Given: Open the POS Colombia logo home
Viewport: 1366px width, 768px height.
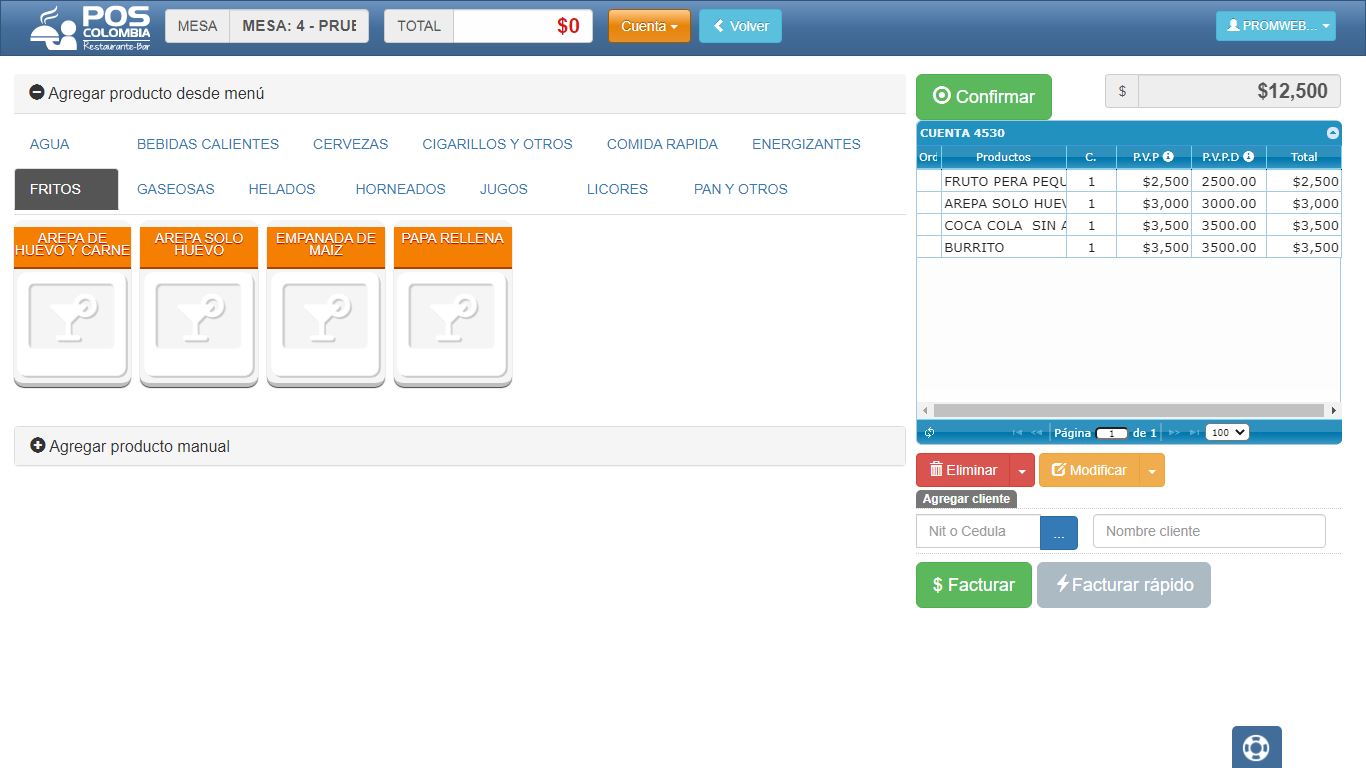Looking at the screenshot, I should (90, 28).
